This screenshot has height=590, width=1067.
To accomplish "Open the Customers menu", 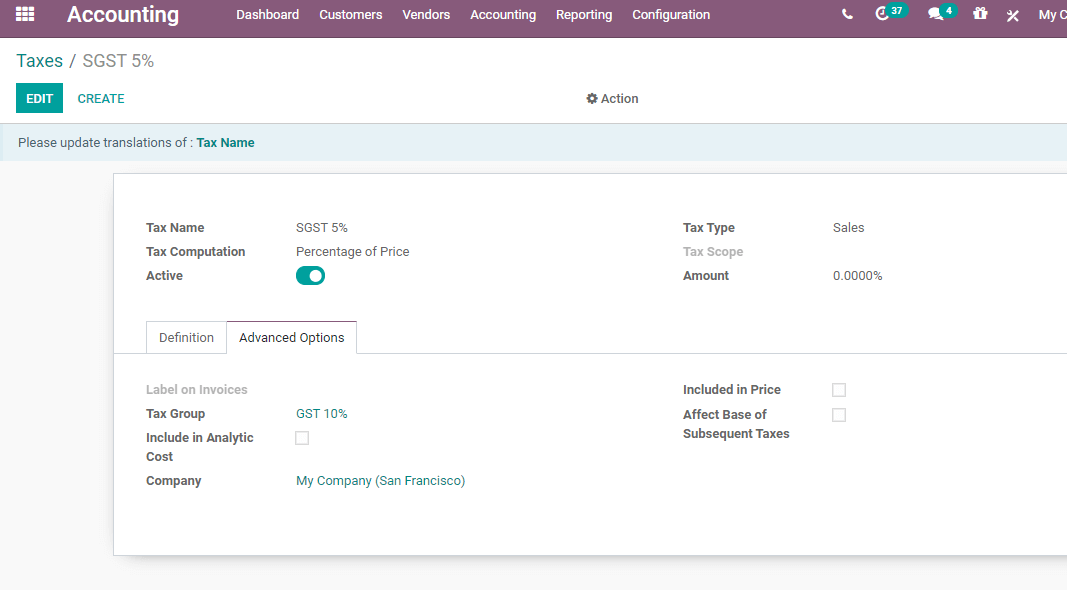I will pos(350,14).
